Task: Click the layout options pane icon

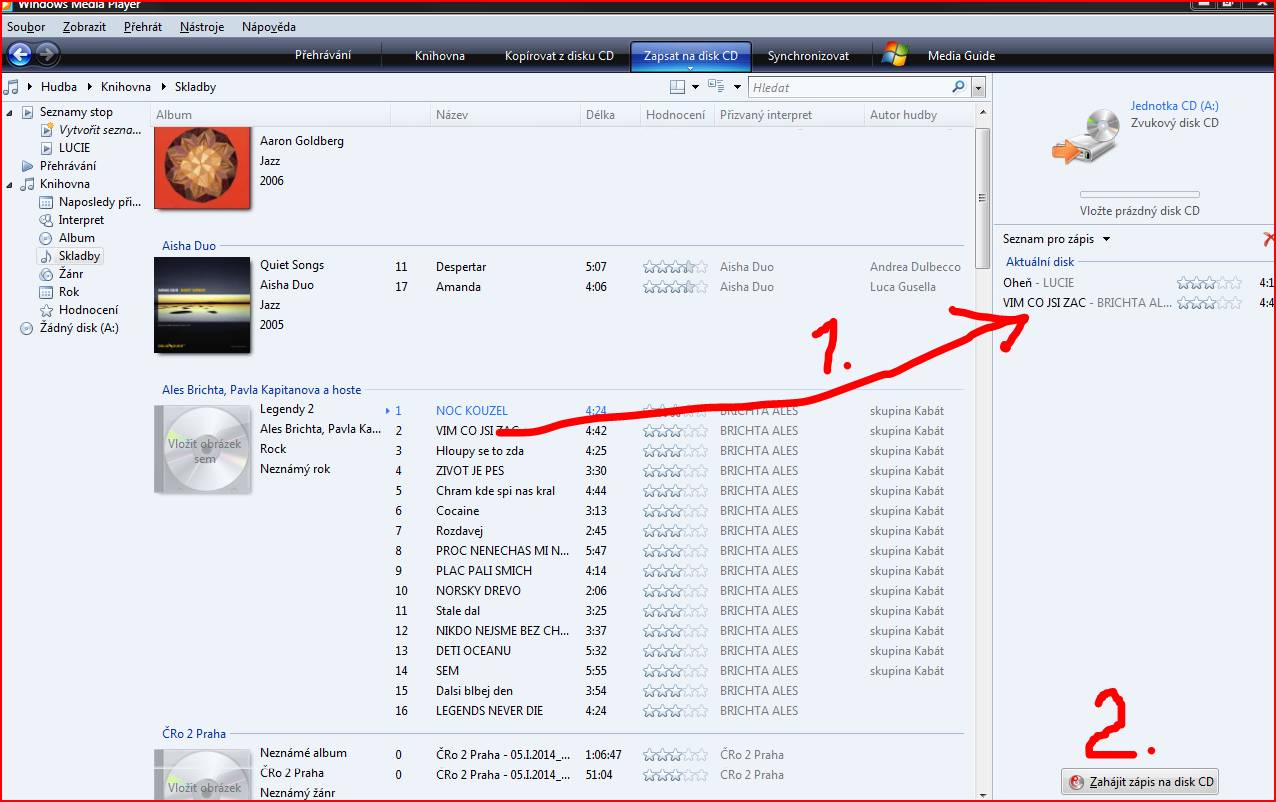Action: (677, 87)
